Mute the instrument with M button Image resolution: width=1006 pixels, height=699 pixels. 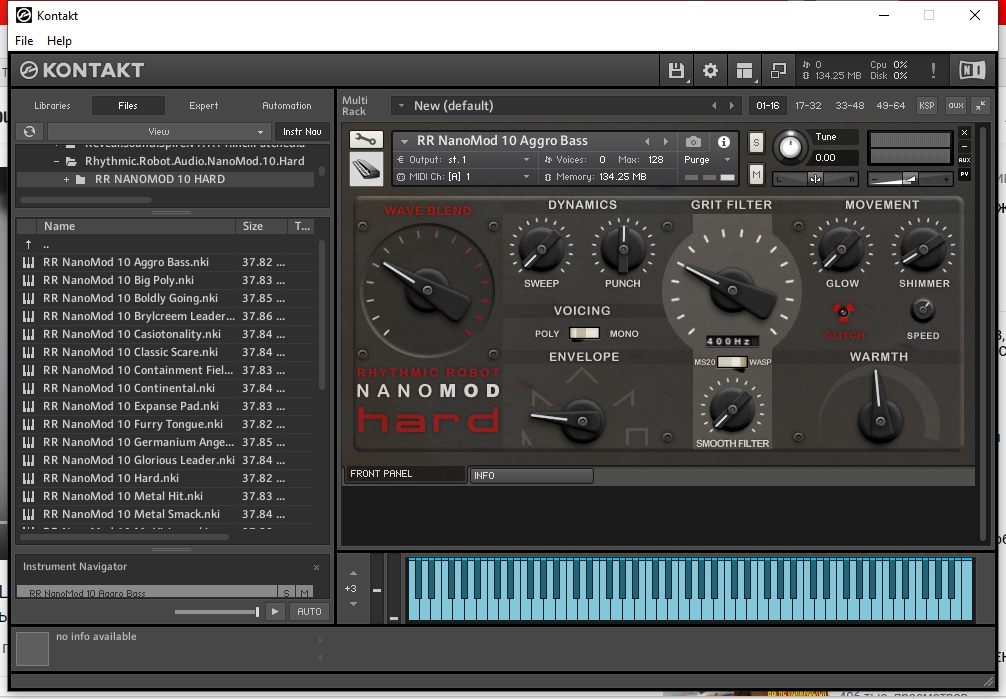click(756, 175)
